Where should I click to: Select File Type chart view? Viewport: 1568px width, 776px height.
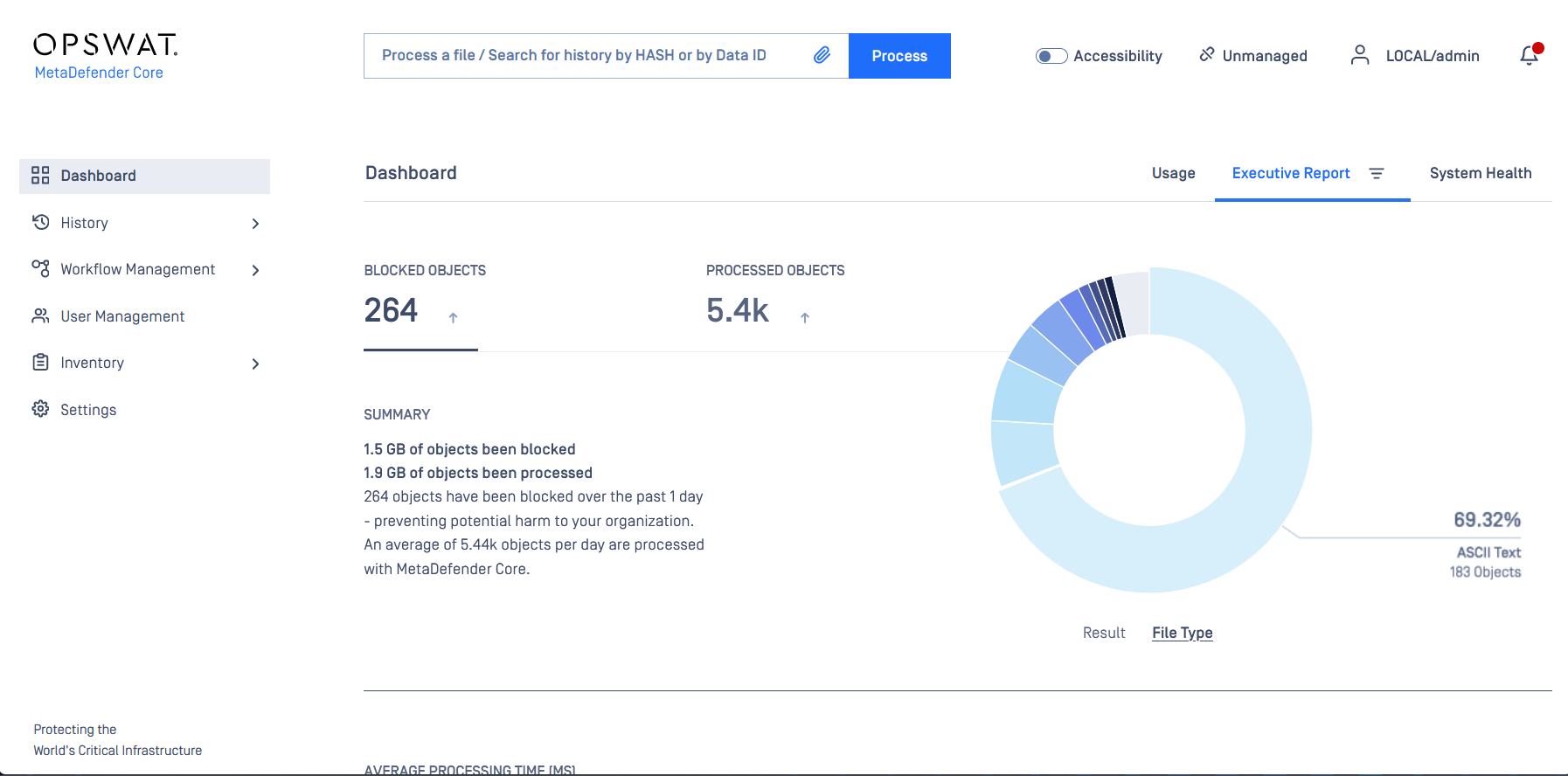[1182, 633]
